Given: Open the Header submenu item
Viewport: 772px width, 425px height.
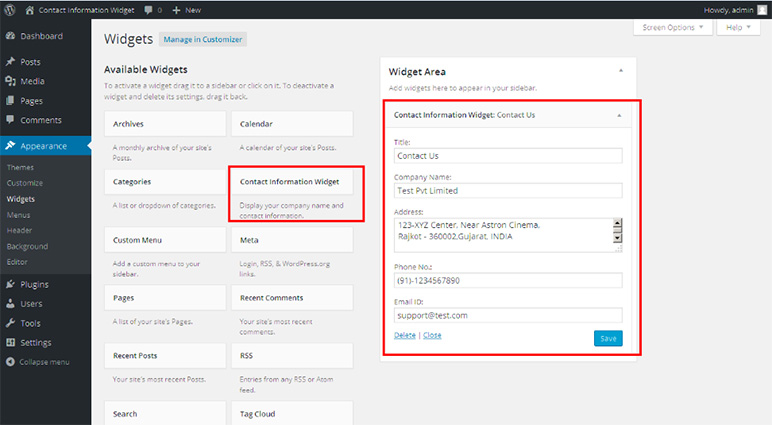Looking at the screenshot, I should click(19, 230).
